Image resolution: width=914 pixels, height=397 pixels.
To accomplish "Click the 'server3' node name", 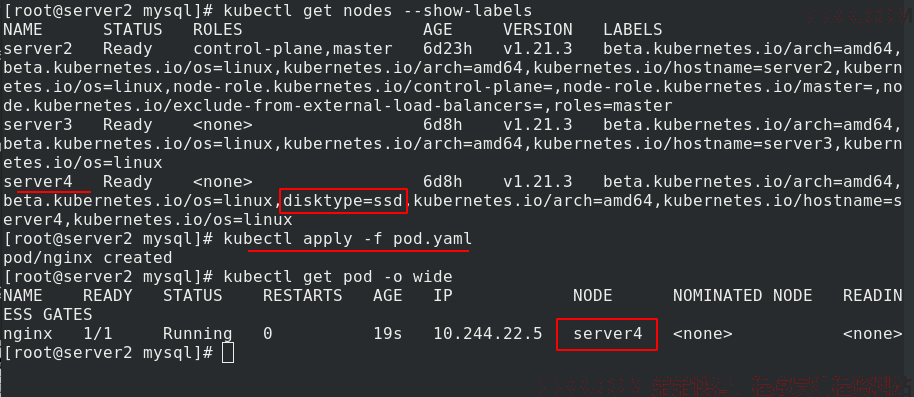I will click(37, 125).
